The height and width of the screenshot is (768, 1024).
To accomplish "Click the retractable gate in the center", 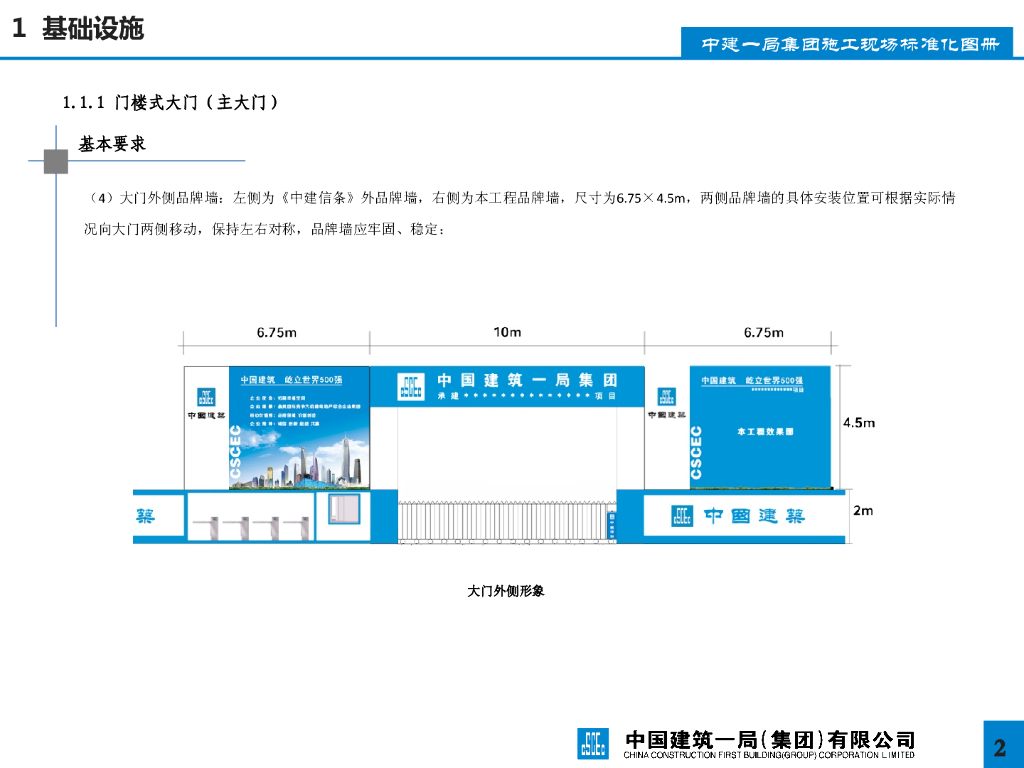I will 505,523.
